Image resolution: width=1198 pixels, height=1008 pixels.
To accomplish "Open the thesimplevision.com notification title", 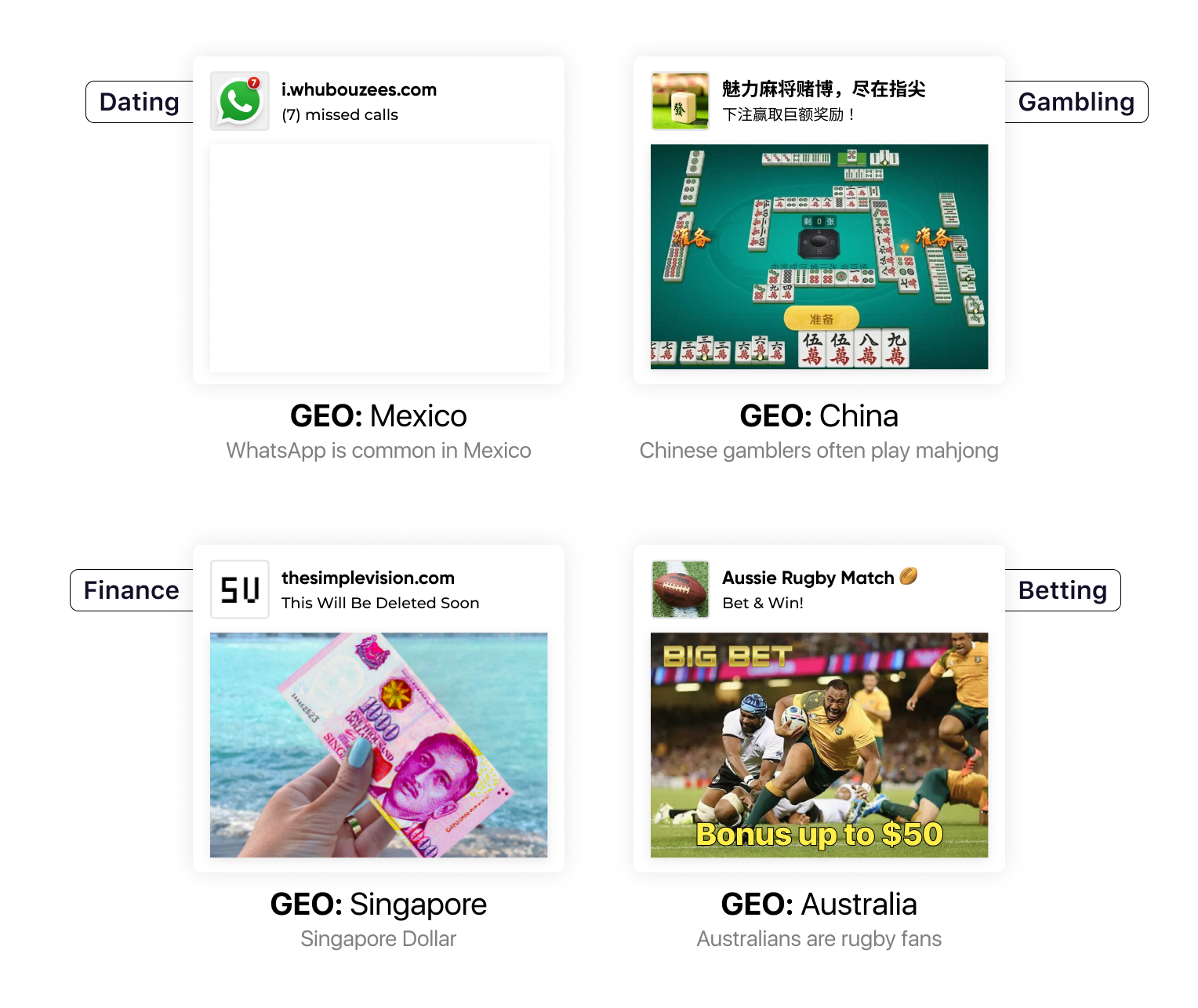I will 368,578.
